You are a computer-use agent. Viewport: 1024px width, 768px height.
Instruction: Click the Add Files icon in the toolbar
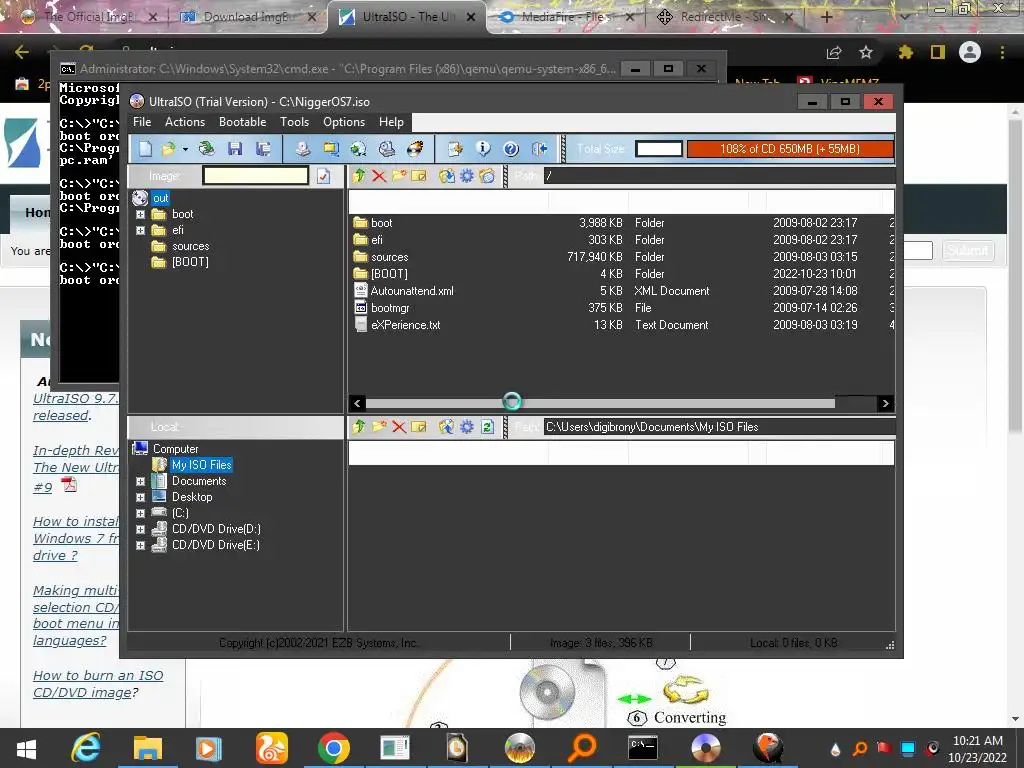(x=455, y=149)
